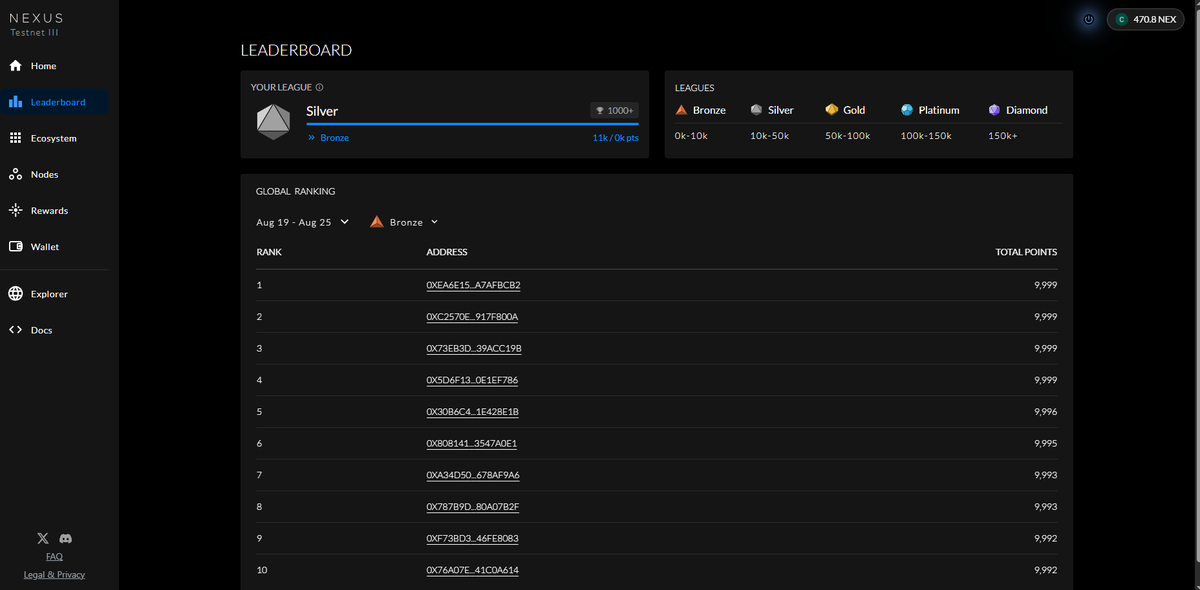Click the 150k+ Diamond range text

pos(1002,136)
